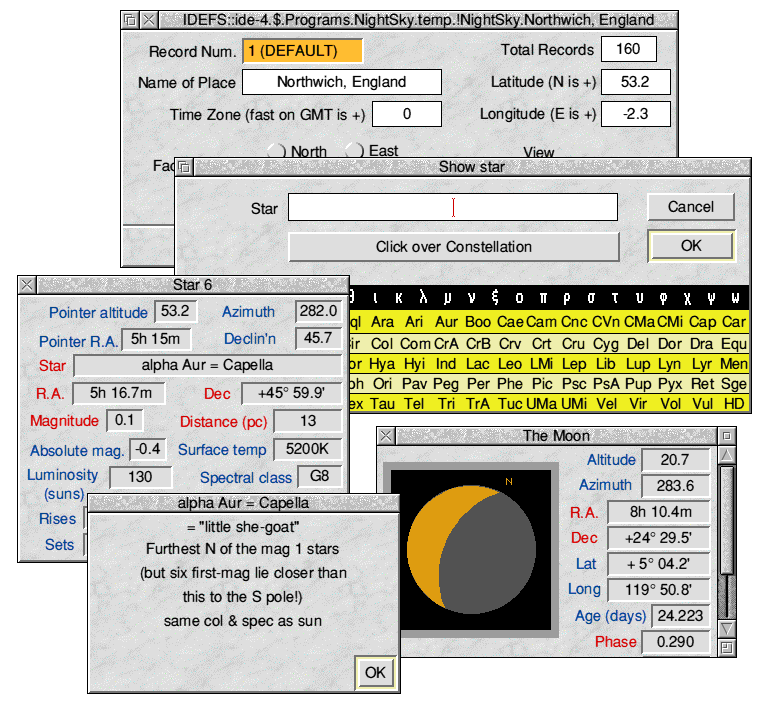Click the Name of Place field

click(341, 82)
